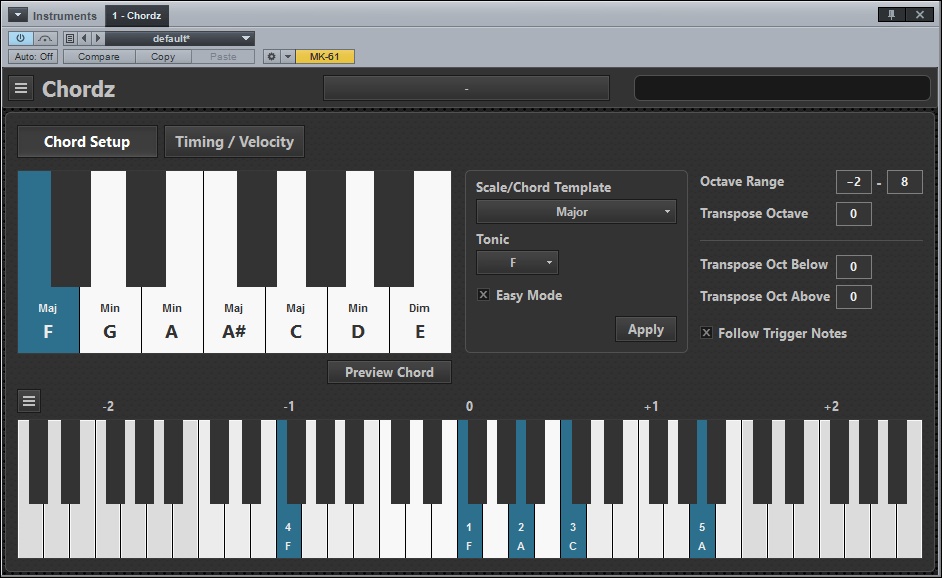
Task: Click the Compare button
Action: point(99,56)
